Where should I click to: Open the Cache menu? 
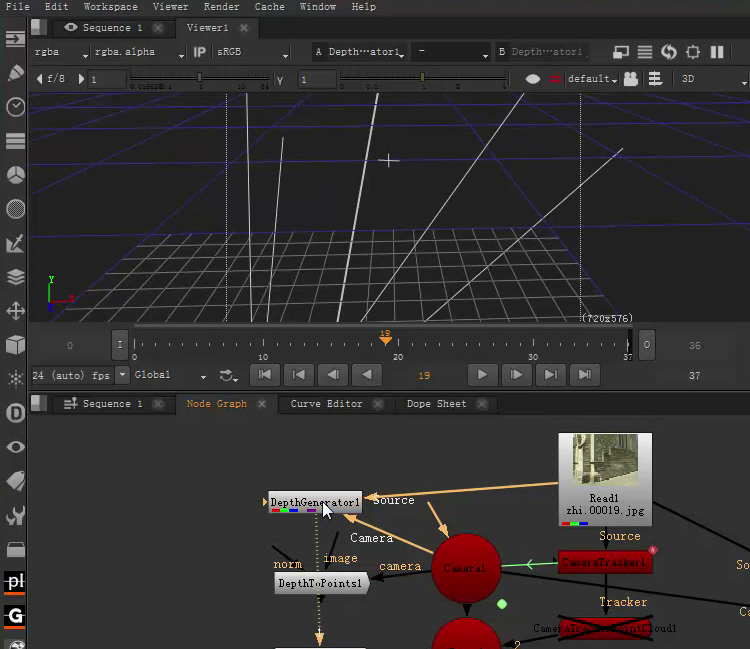(x=269, y=7)
